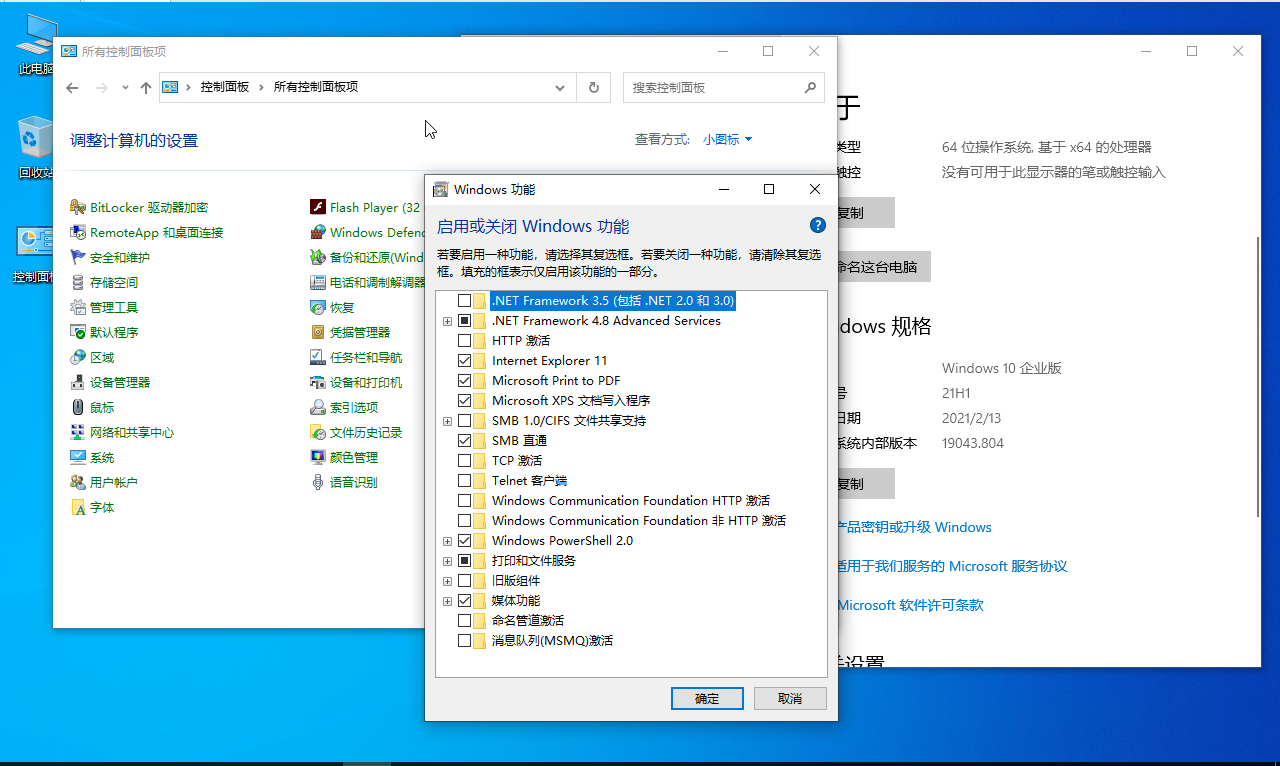Check TCP 激活 checkbox
The image size is (1280, 766).
[x=464, y=461]
